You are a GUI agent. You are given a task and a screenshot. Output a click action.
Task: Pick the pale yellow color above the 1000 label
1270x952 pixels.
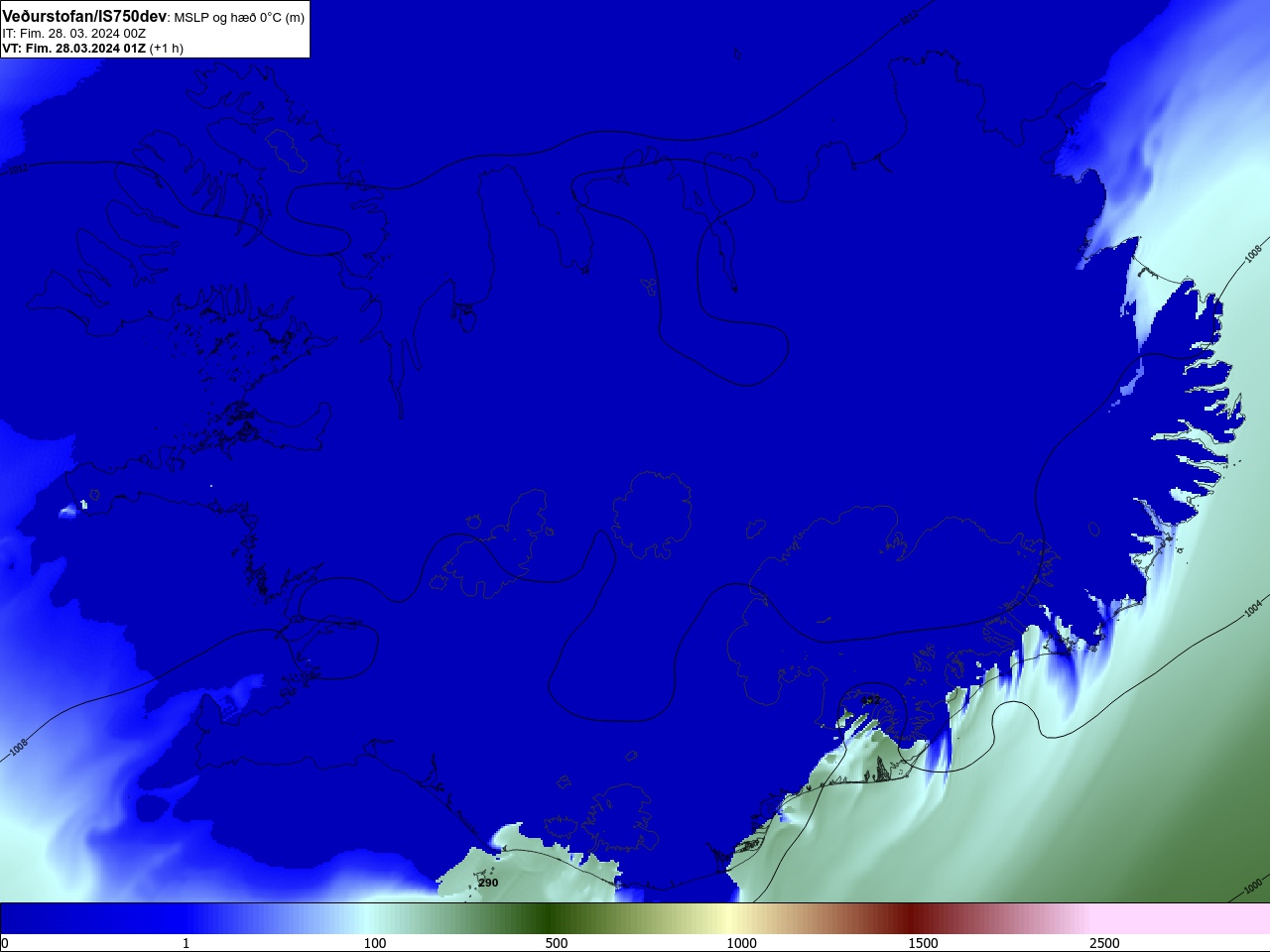(x=729, y=918)
